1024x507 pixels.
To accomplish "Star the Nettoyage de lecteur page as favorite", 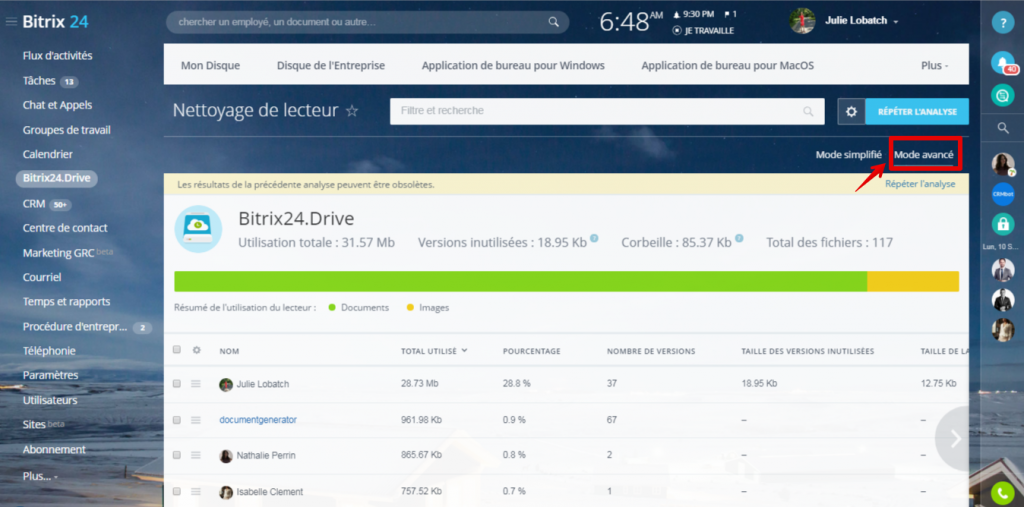I will (x=352, y=111).
